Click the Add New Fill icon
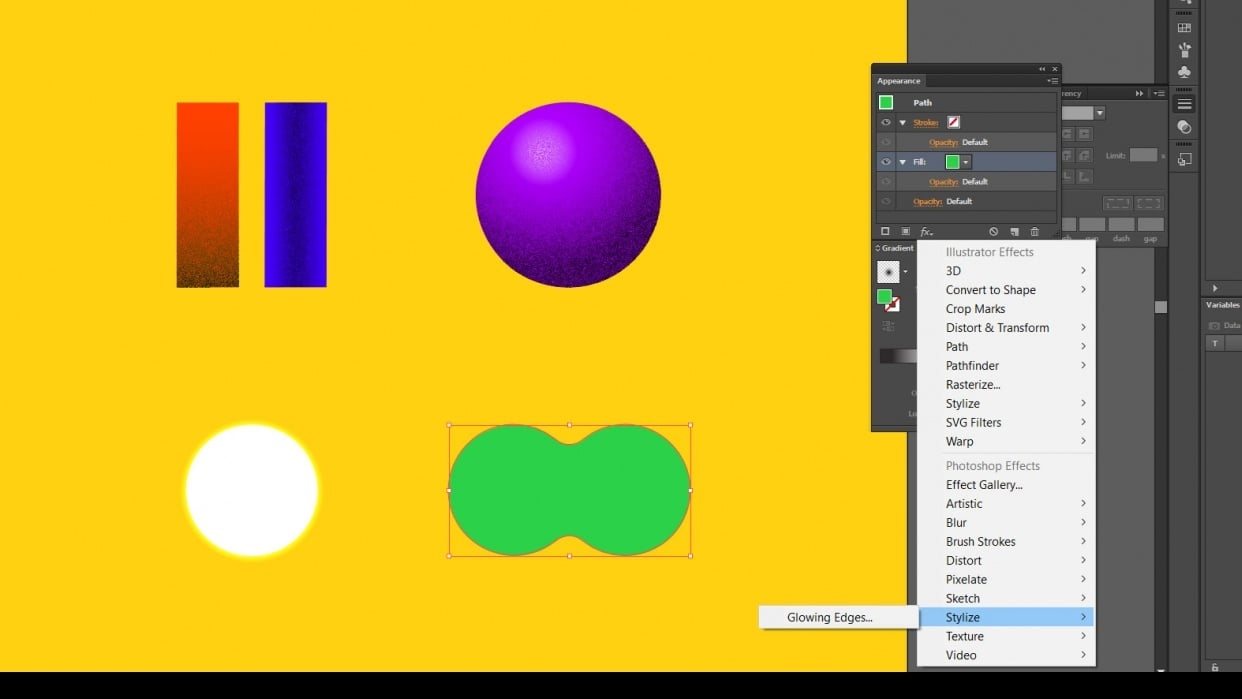 click(906, 231)
